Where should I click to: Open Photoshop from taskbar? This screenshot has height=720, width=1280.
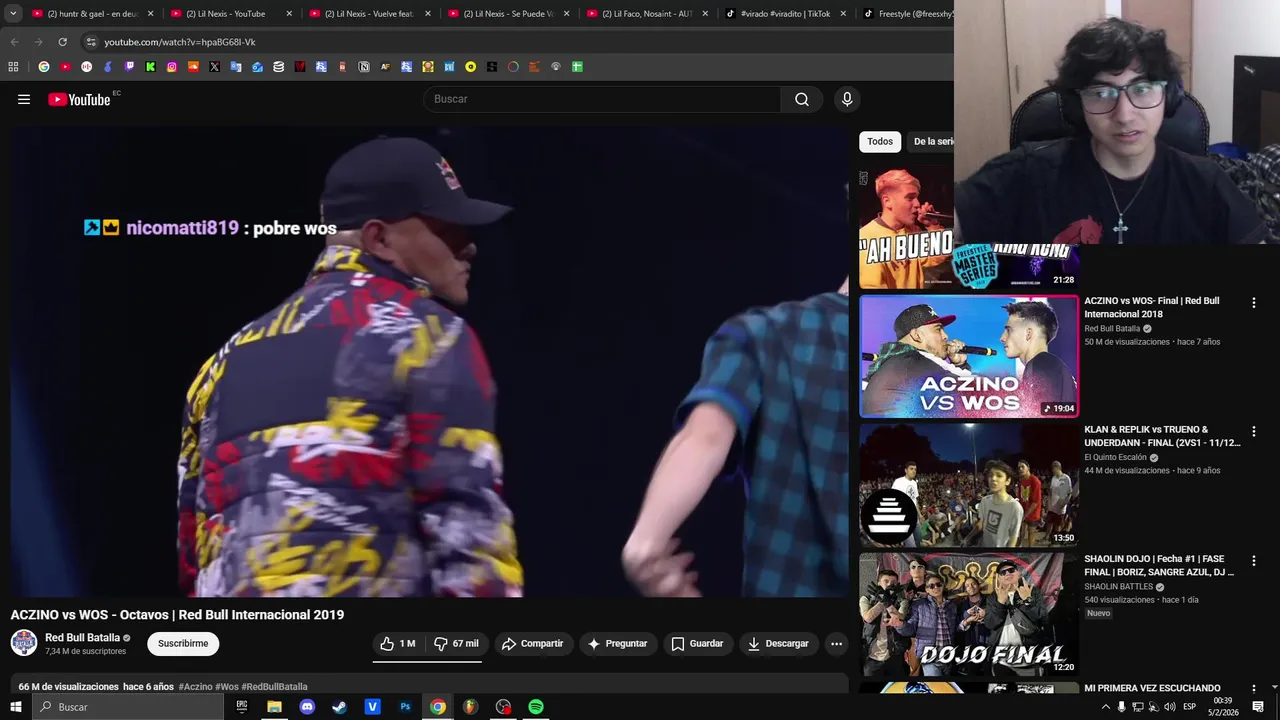[x=405, y=707]
